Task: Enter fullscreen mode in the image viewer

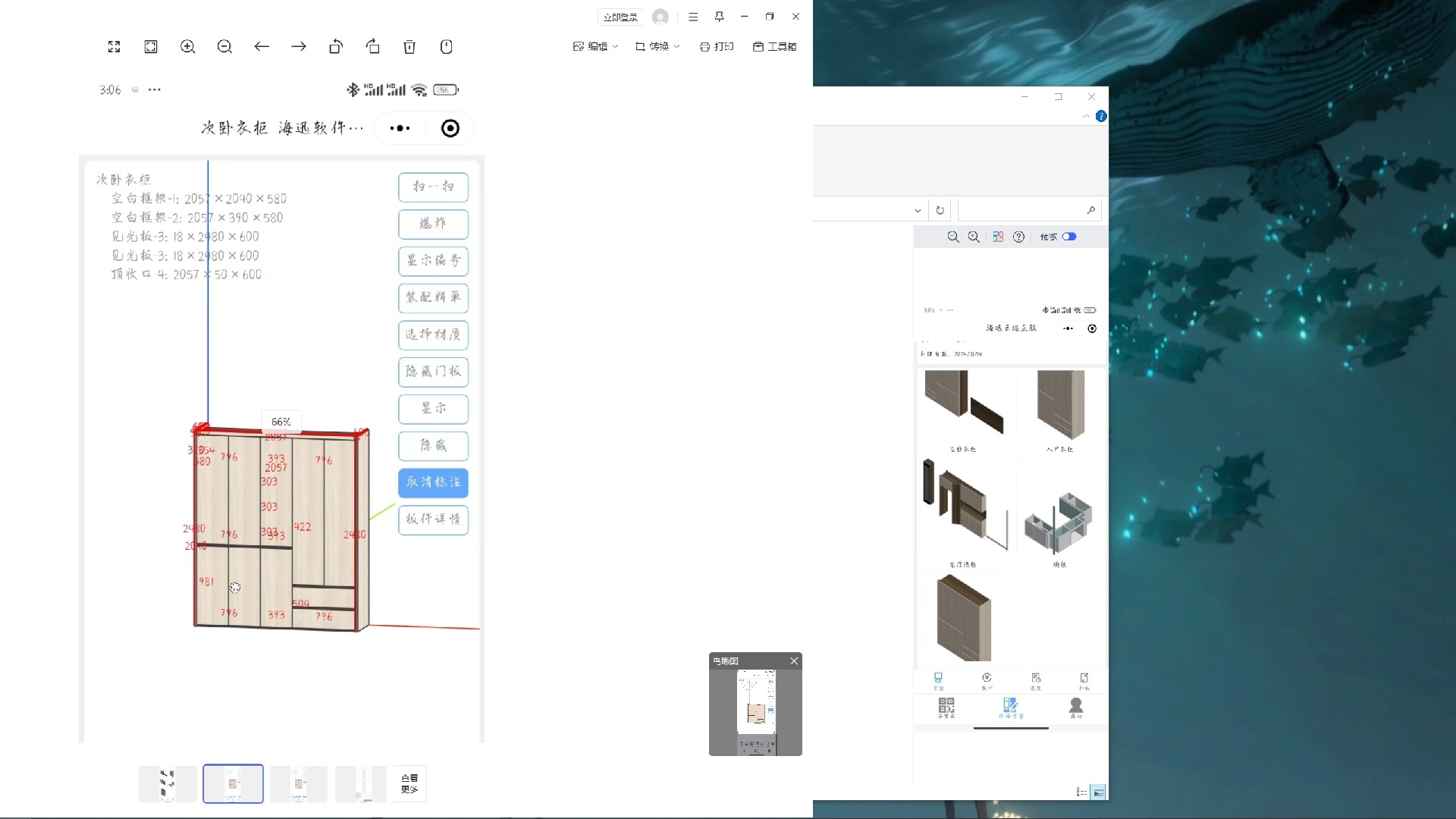Action: pos(114,47)
